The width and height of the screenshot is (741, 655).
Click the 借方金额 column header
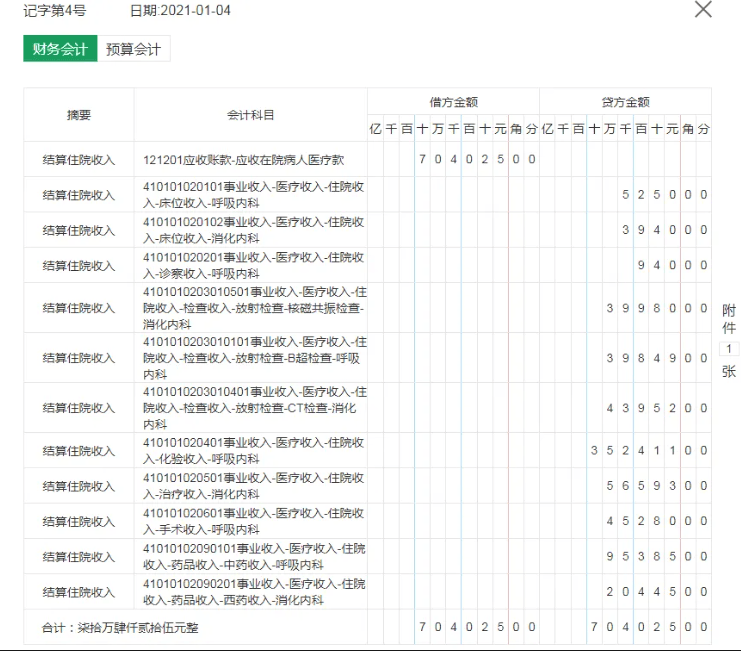pyautogui.click(x=453, y=102)
